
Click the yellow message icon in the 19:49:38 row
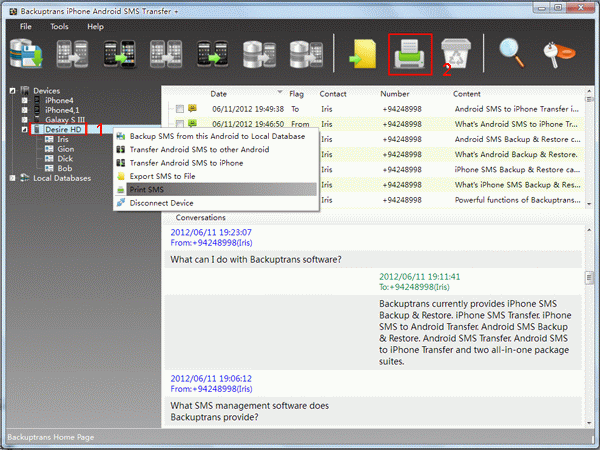tap(192, 108)
